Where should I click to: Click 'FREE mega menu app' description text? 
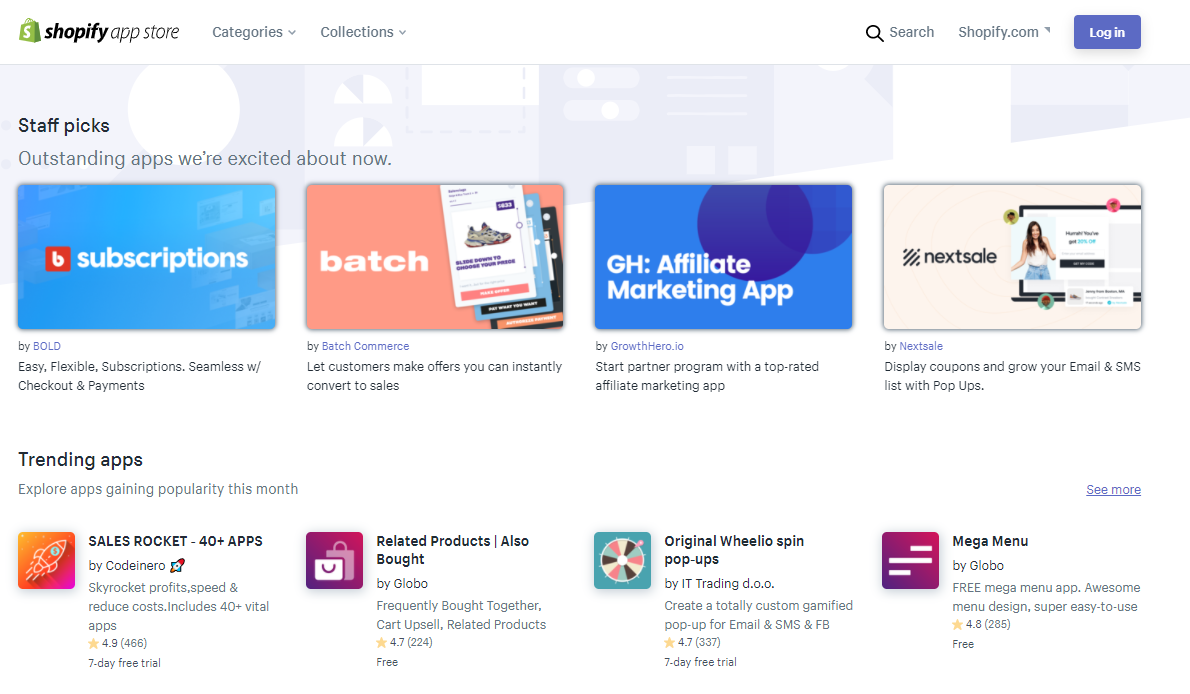coord(1047,597)
